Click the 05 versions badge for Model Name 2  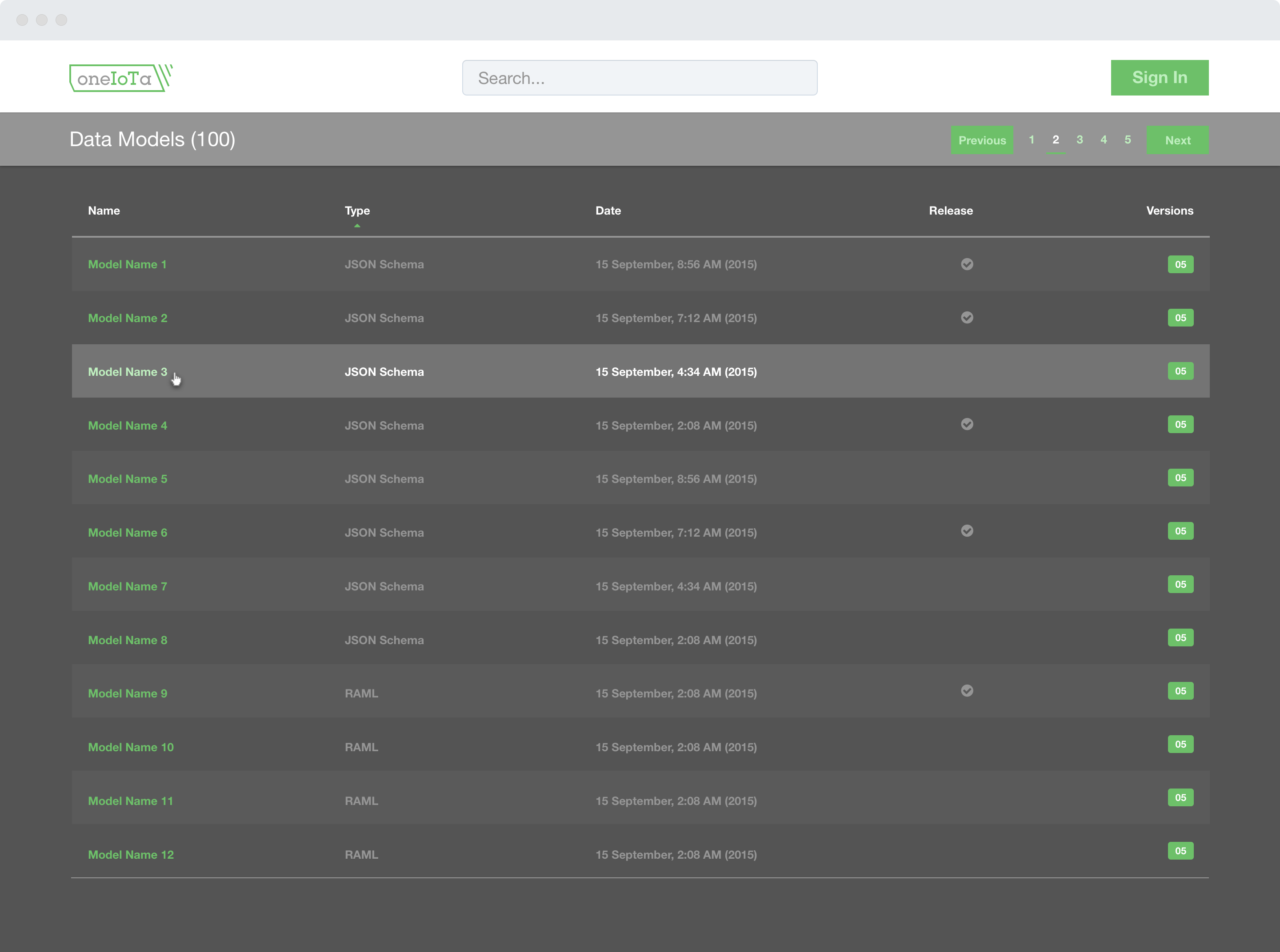pyautogui.click(x=1180, y=318)
